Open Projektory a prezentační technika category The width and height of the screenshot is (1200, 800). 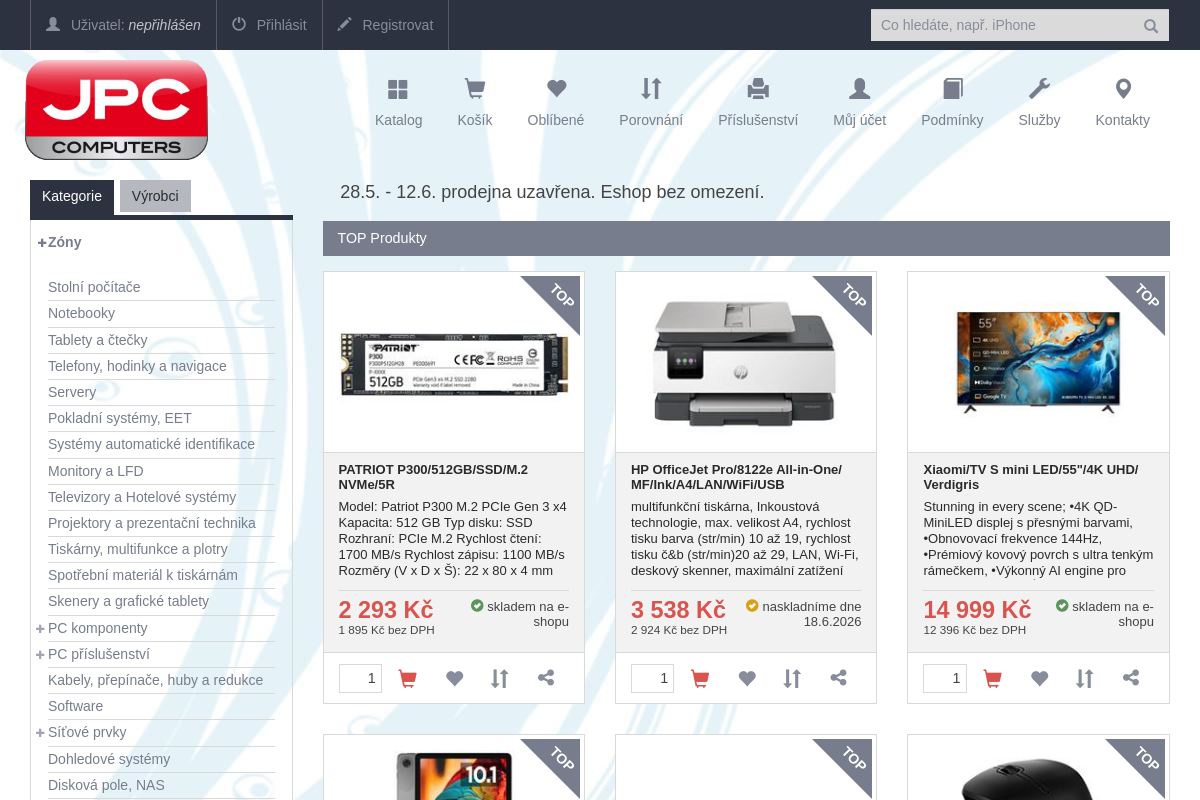[x=152, y=523]
